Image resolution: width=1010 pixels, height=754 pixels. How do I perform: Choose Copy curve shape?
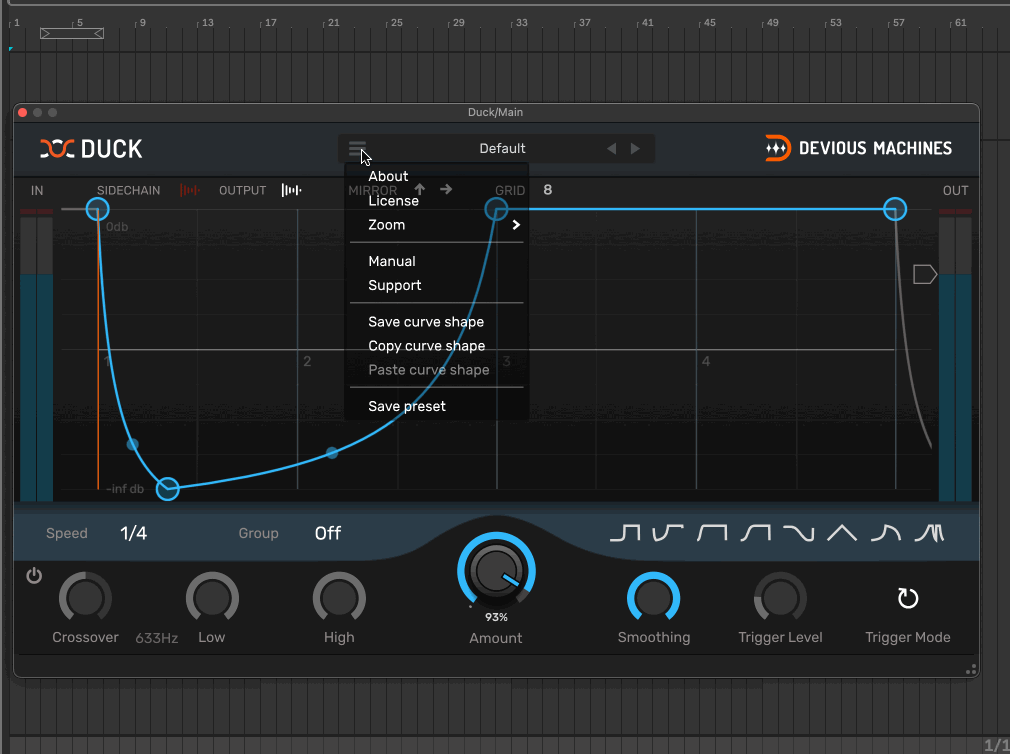click(426, 346)
